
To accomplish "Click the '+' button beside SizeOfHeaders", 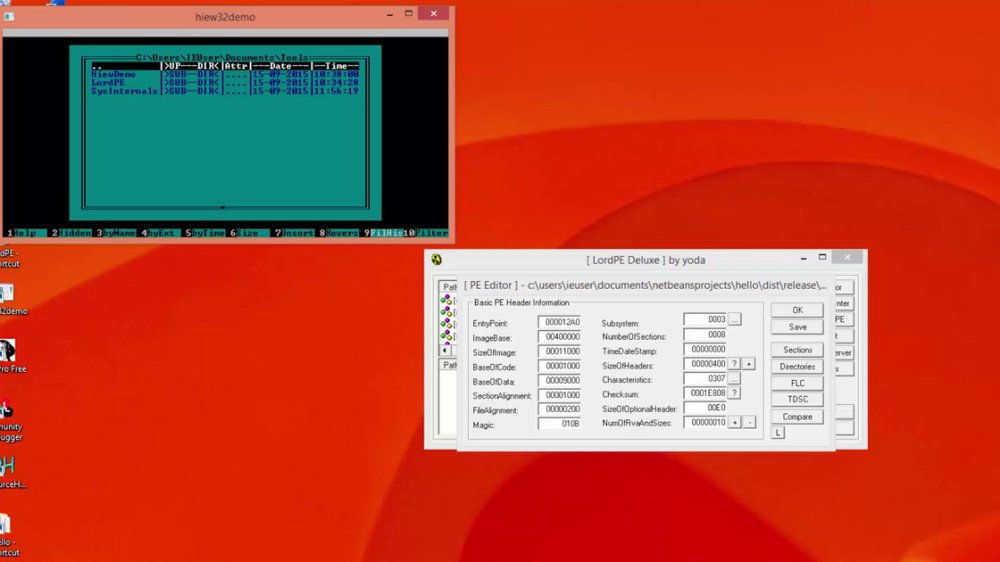I will (749, 364).
